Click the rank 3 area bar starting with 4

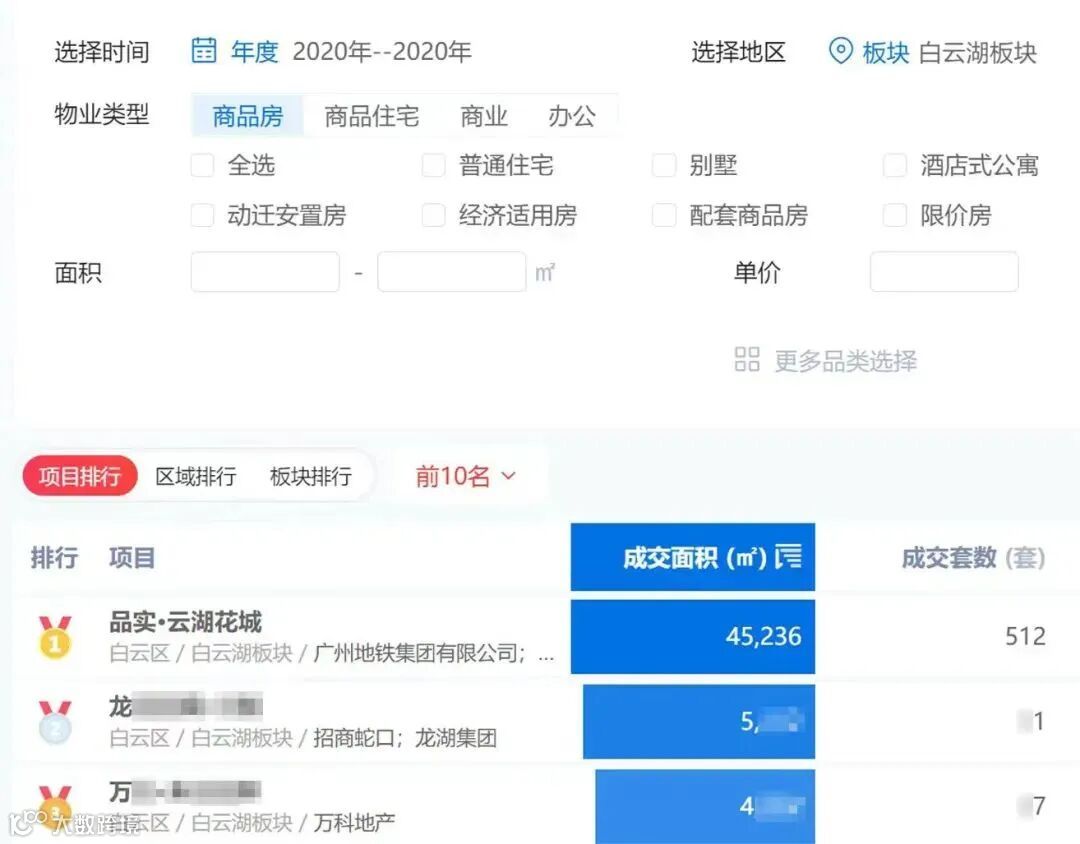tap(705, 806)
